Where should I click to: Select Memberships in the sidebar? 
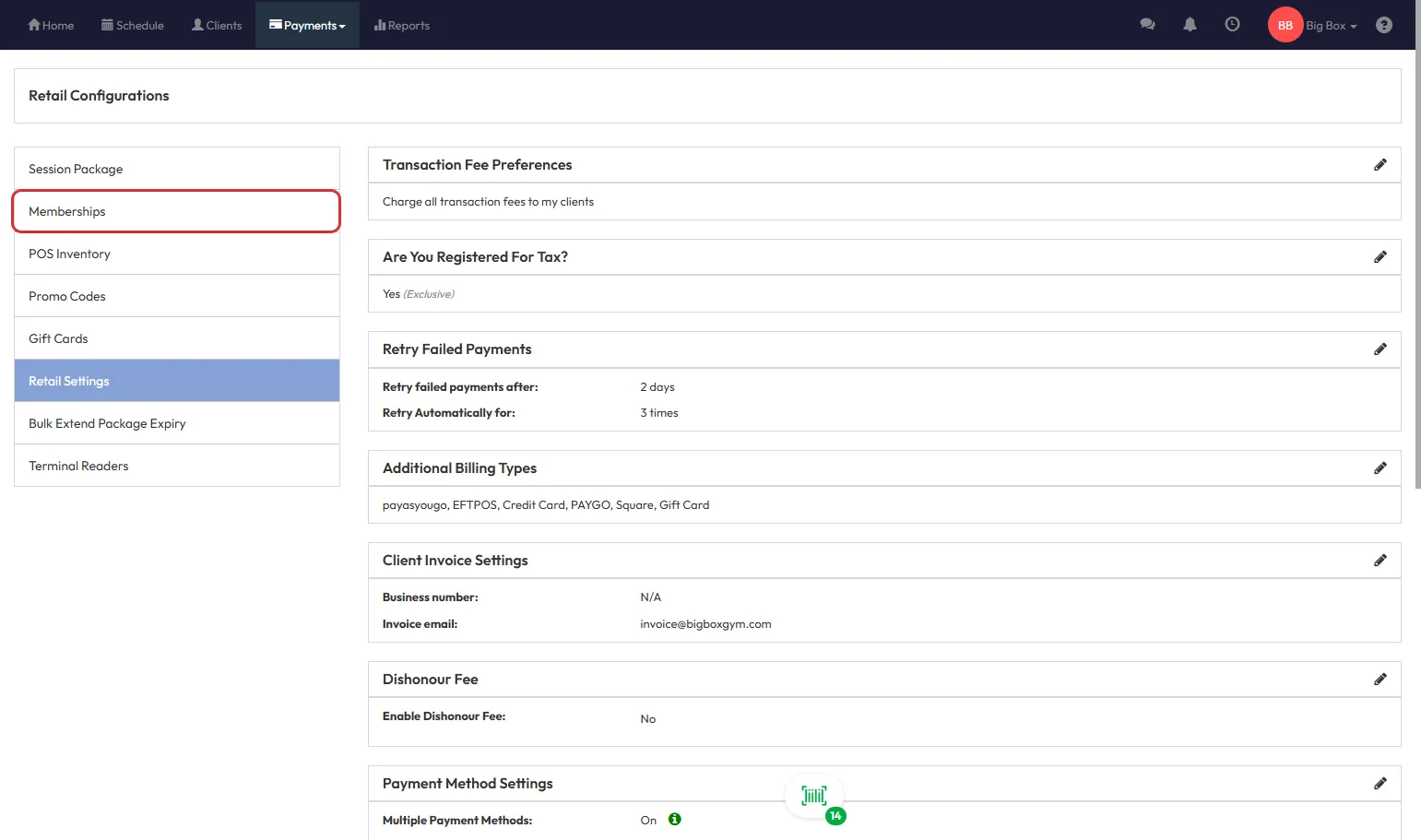(176, 211)
